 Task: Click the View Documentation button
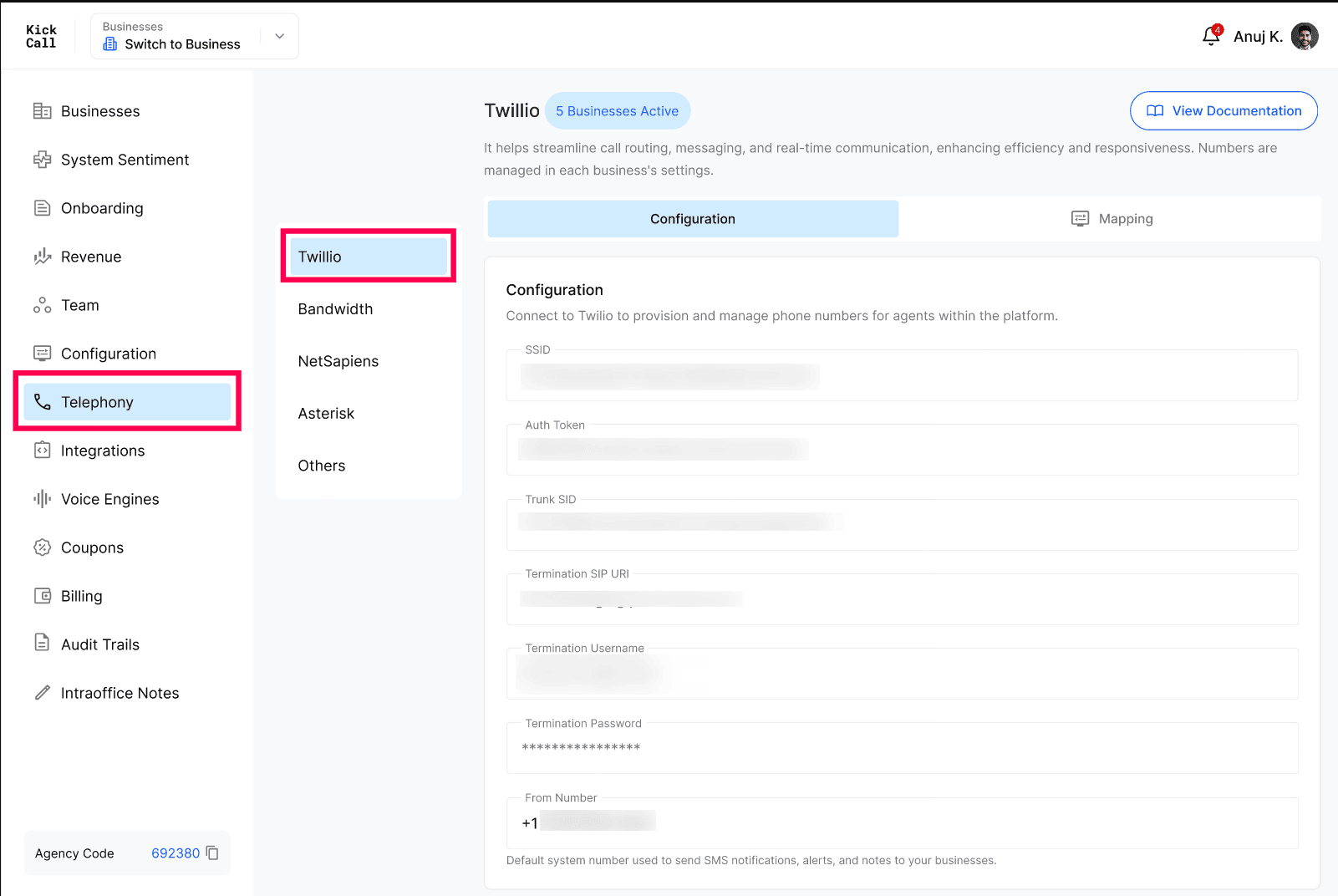[1224, 111]
